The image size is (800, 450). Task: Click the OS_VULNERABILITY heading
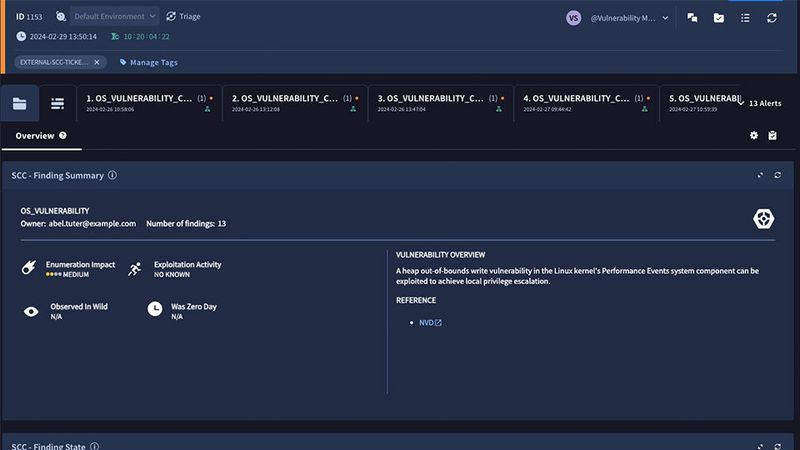[x=55, y=211]
